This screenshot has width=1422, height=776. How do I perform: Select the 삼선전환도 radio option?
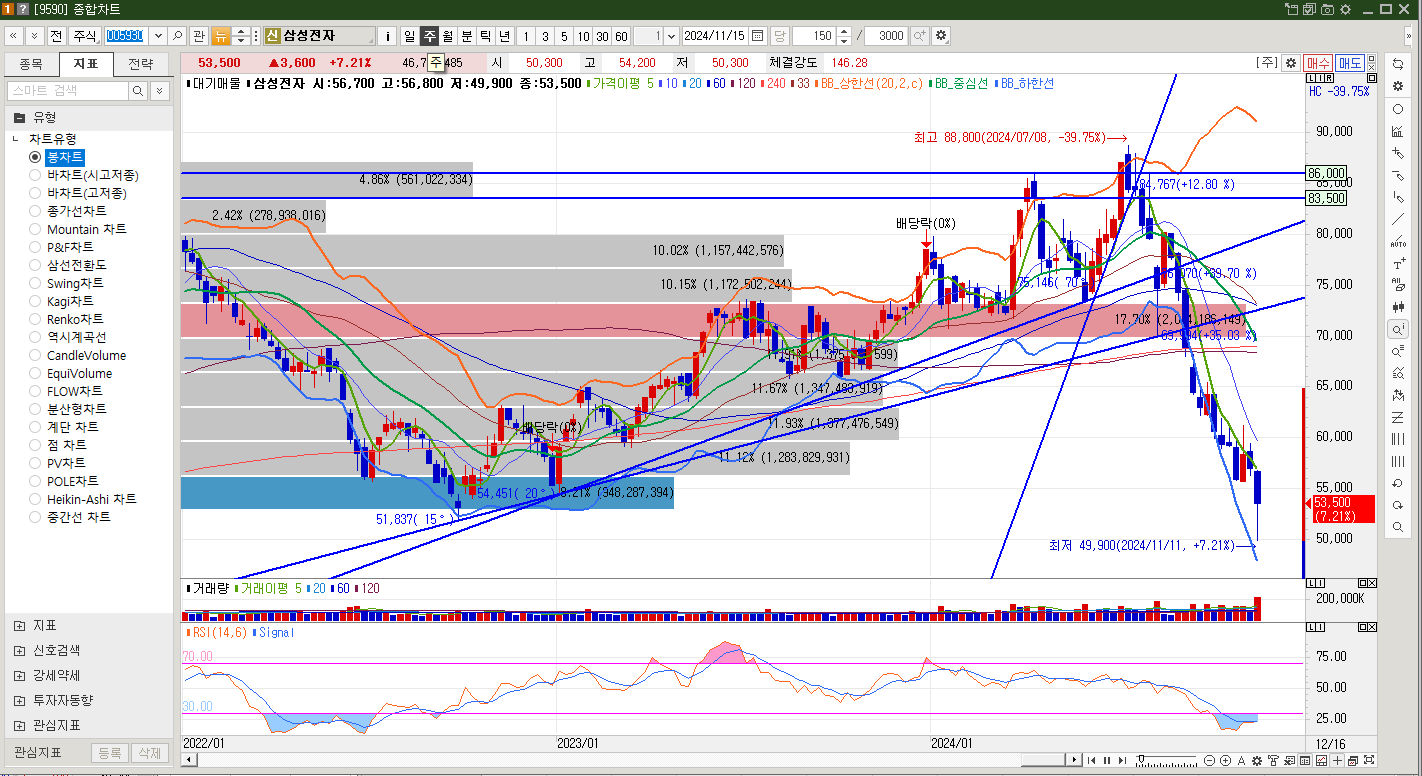35,265
